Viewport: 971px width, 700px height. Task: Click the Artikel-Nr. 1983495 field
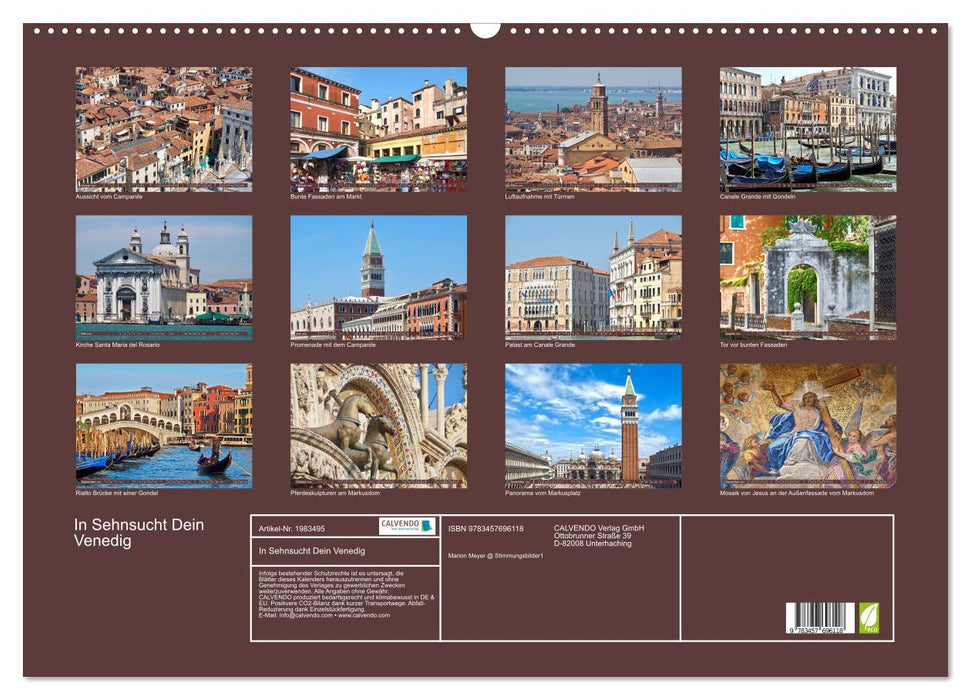coord(292,528)
